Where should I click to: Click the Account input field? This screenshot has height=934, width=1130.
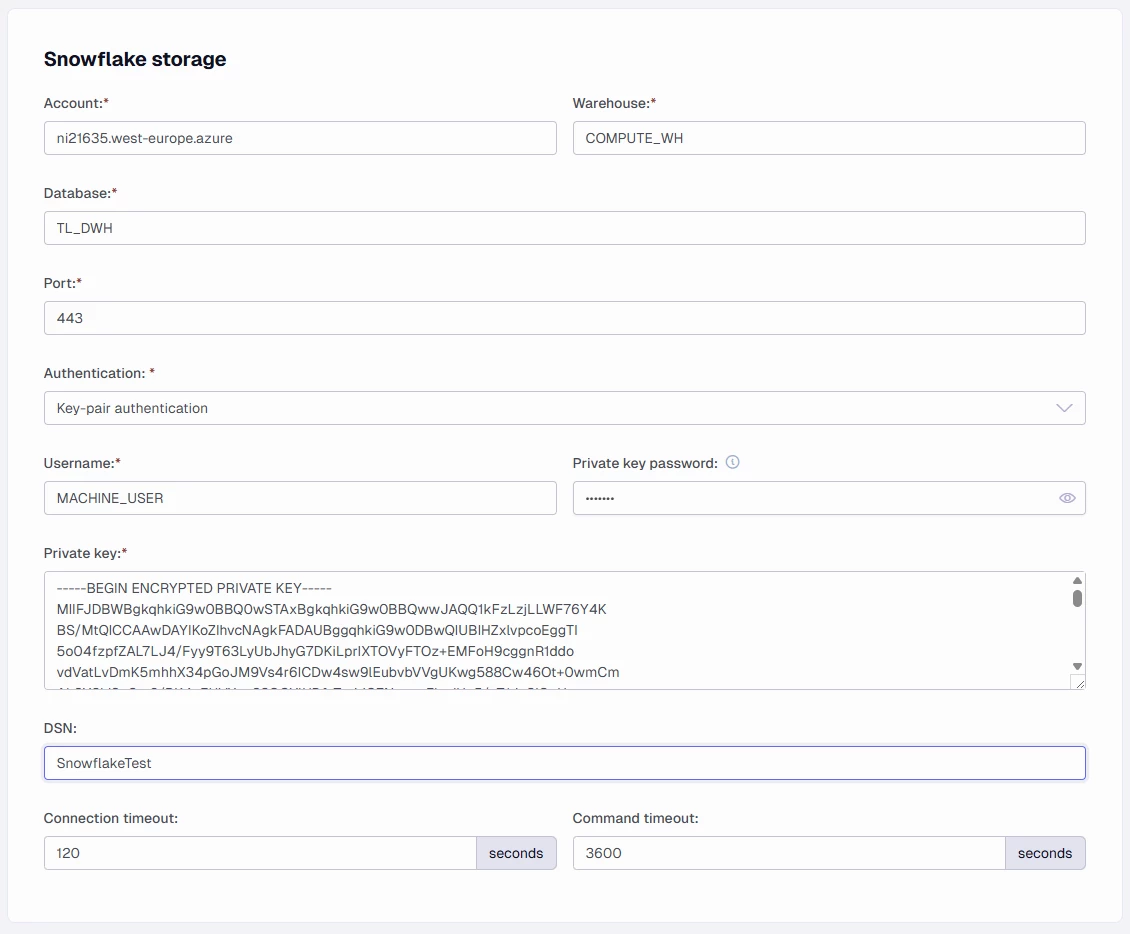click(x=300, y=138)
